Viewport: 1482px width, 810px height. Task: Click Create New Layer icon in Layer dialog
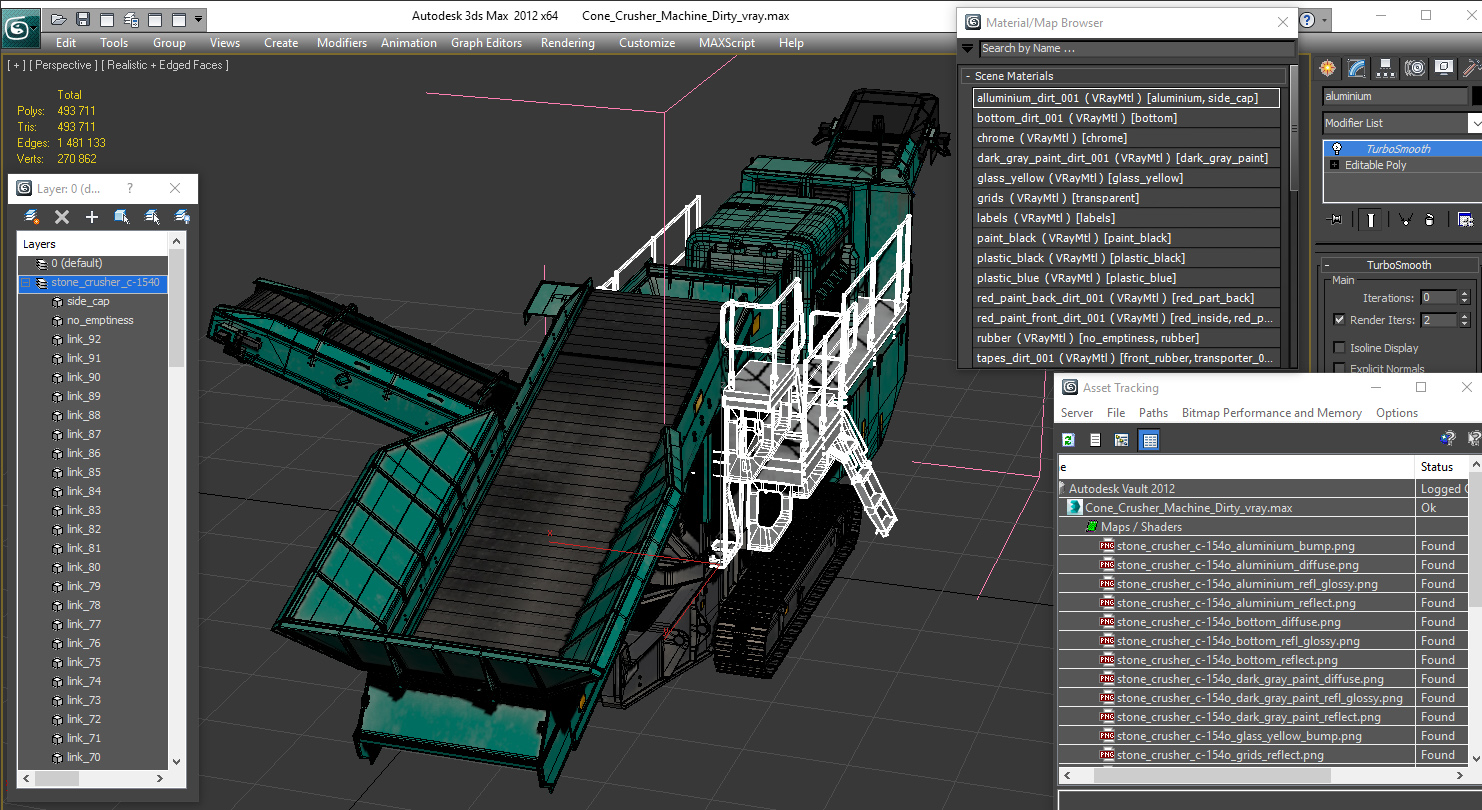[32, 216]
